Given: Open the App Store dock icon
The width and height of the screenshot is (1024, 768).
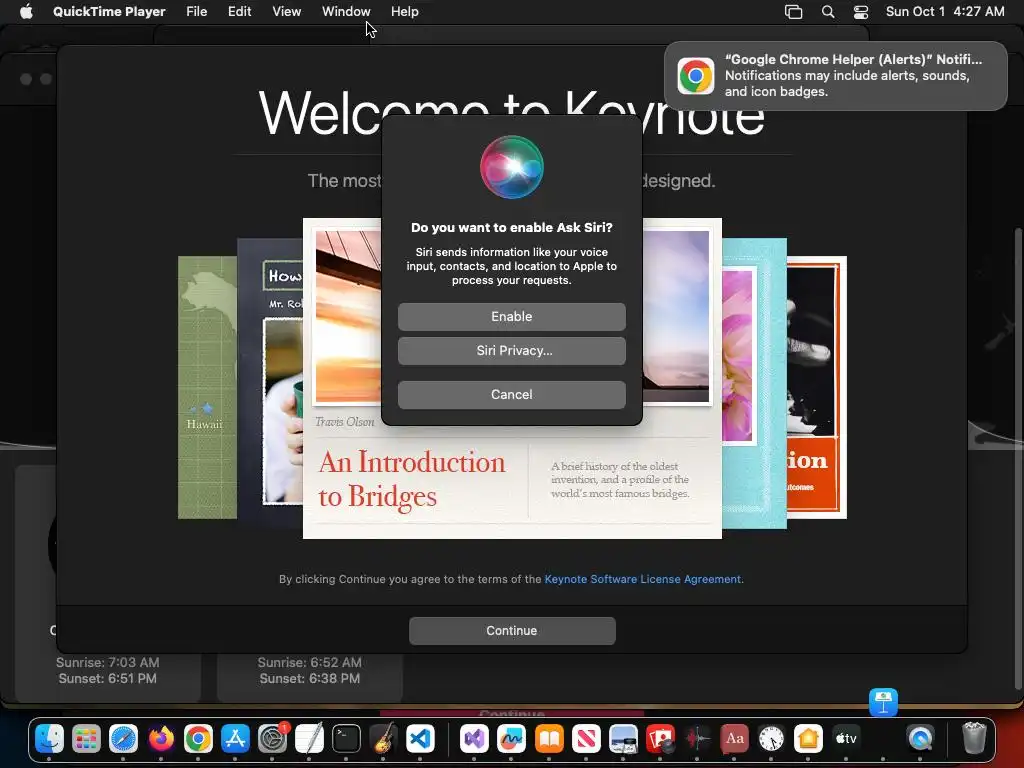Looking at the screenshot, I should click(x=235, y=739).
